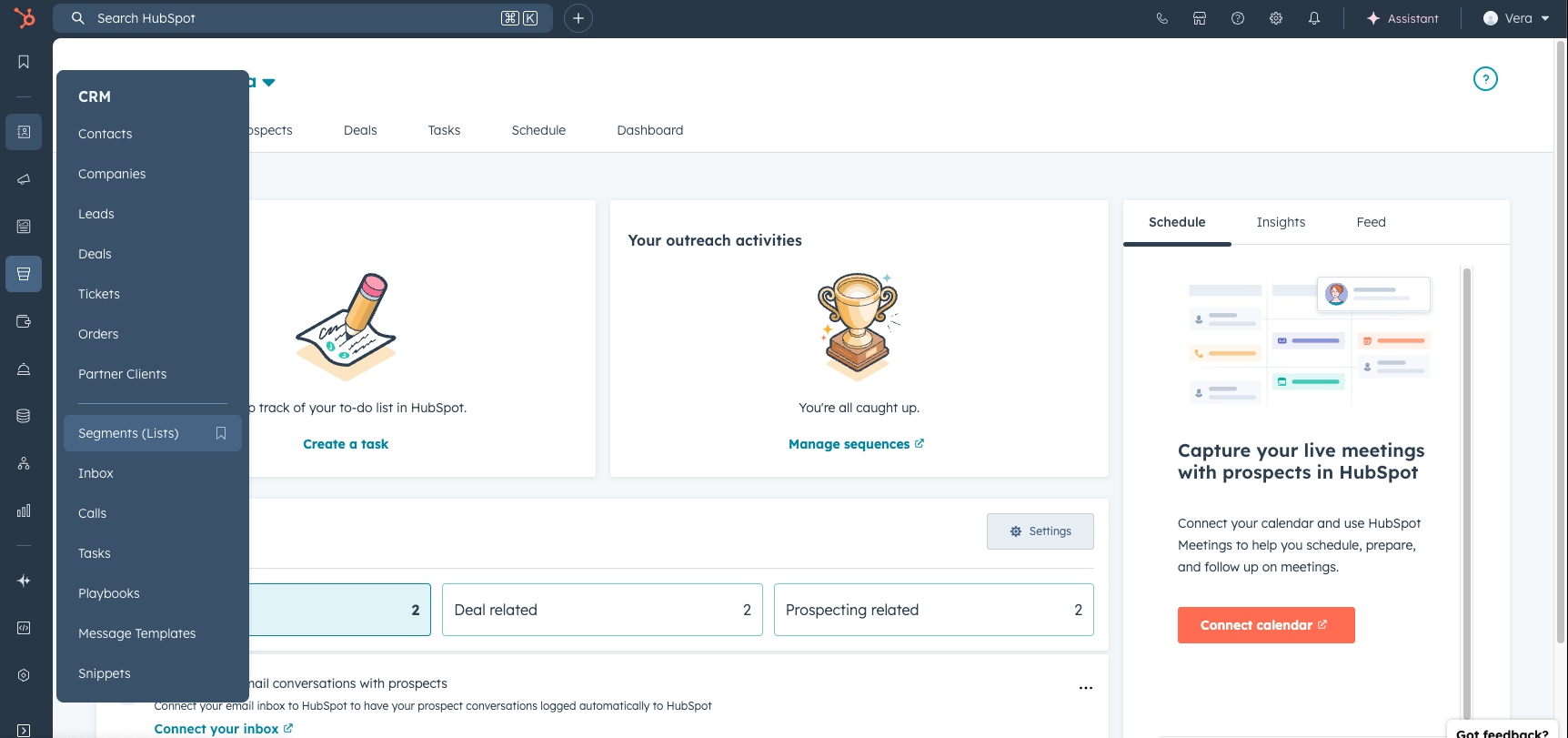Open the Connect your inbox link
1568x738 pixels.
pos(224,729)
